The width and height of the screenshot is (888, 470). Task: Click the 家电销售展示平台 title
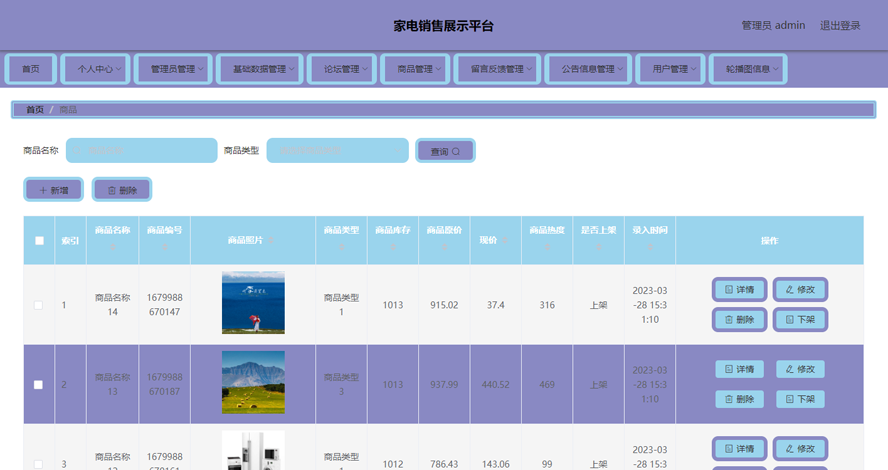443,26
